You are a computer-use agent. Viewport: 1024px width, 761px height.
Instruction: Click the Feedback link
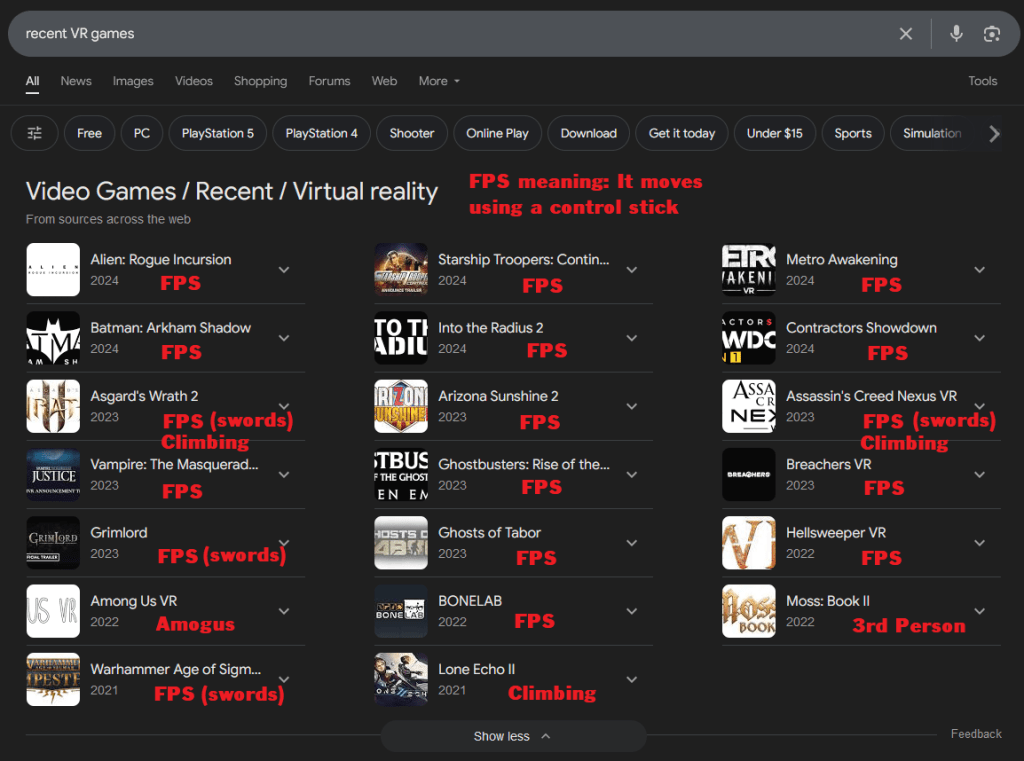click(x=975, y=734)
